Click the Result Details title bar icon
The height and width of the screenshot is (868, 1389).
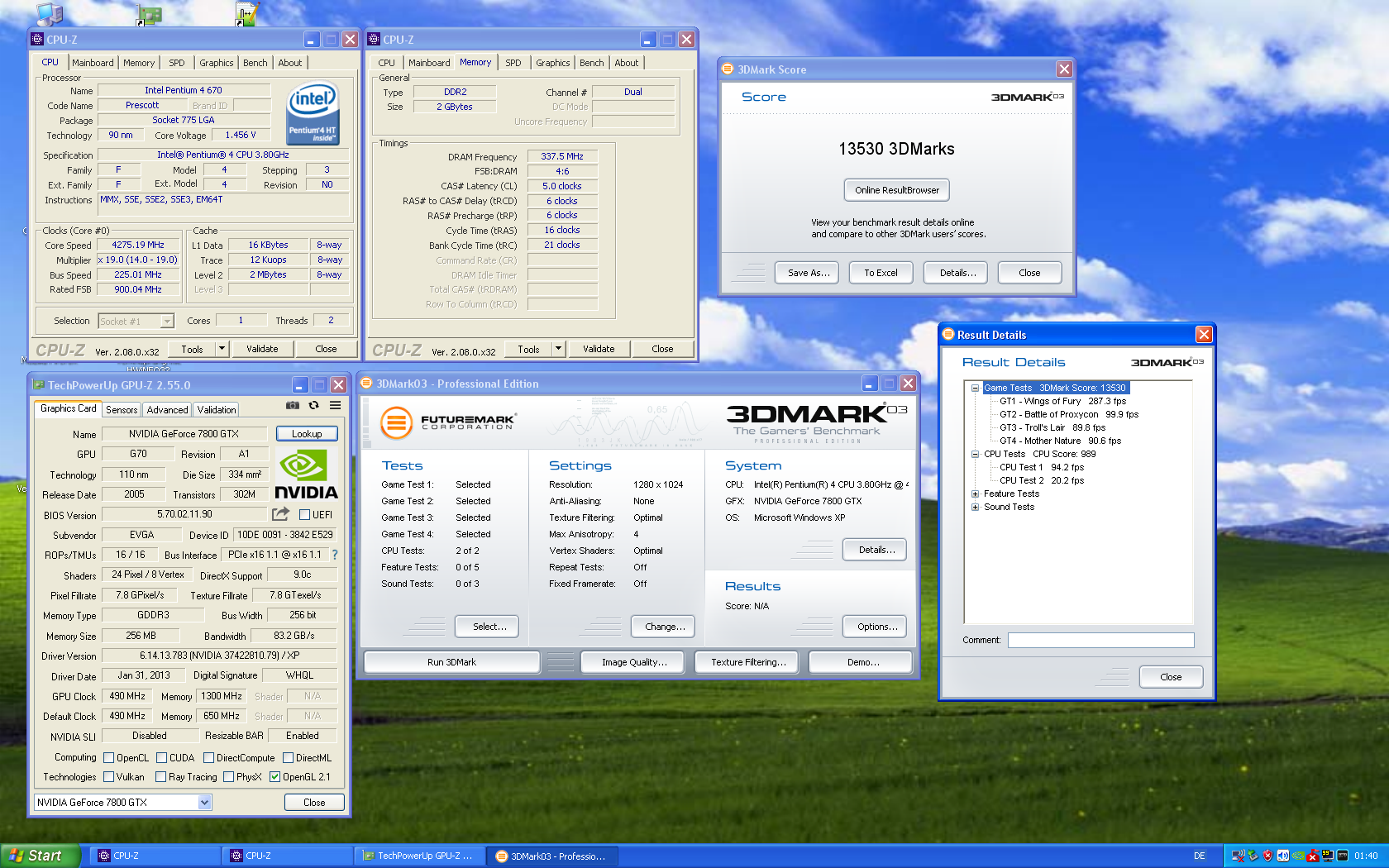point(948,334)
